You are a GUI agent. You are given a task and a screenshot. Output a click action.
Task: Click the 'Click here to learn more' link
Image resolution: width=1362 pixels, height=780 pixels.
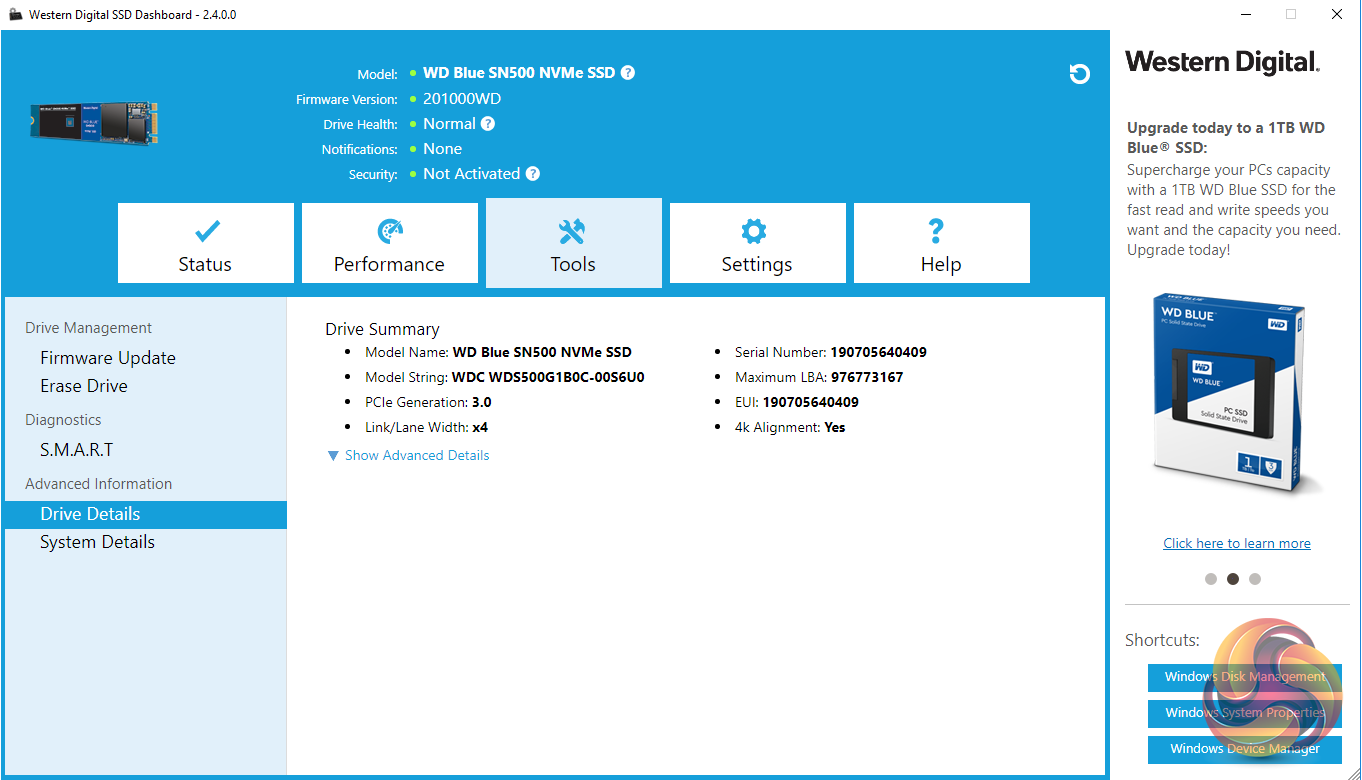(1237, 543)
